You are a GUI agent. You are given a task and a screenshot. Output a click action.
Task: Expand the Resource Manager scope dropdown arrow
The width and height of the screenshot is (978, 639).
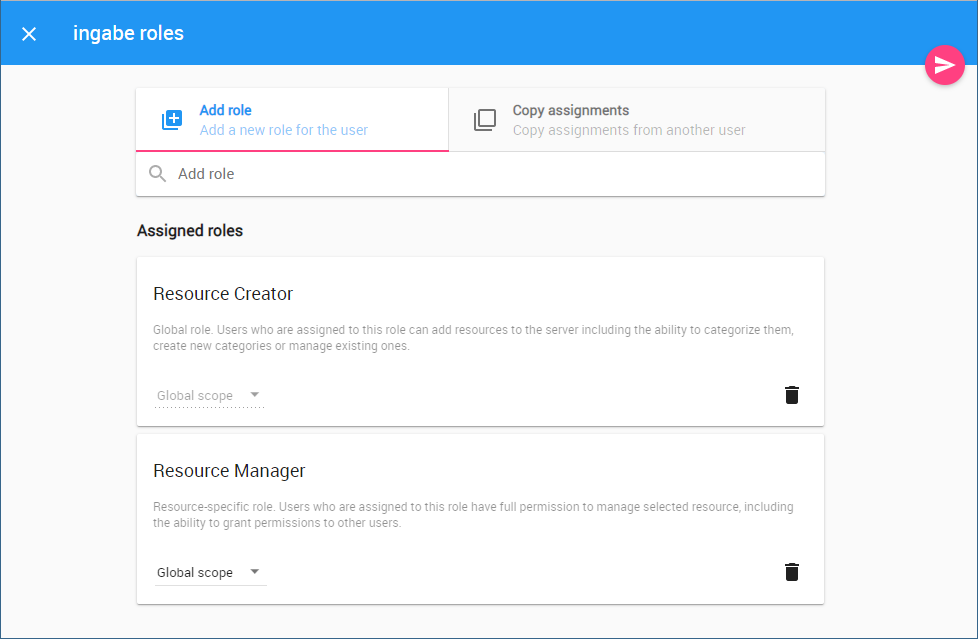tap(255, 572)
